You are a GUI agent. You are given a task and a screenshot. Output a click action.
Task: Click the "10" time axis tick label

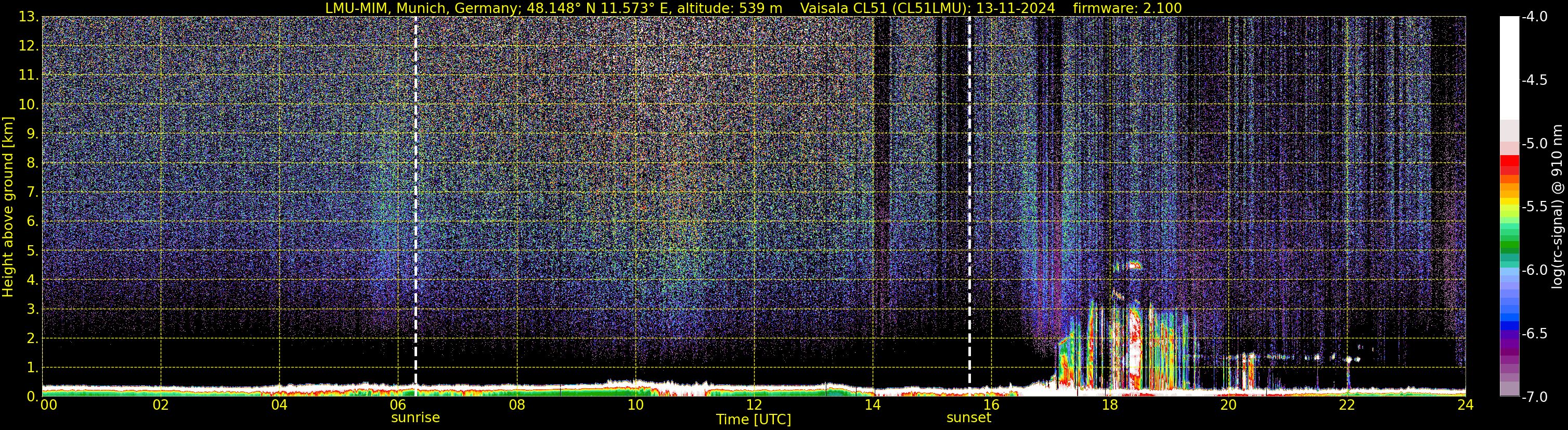click(636, 406)
